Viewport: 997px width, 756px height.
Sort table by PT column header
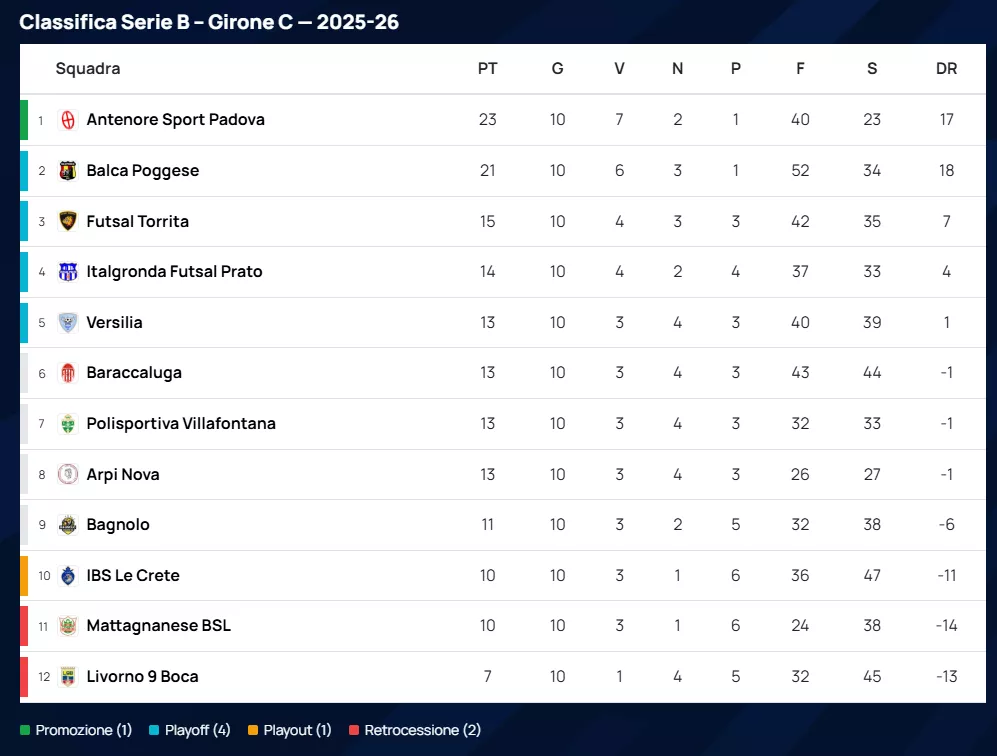pos(487,69)
